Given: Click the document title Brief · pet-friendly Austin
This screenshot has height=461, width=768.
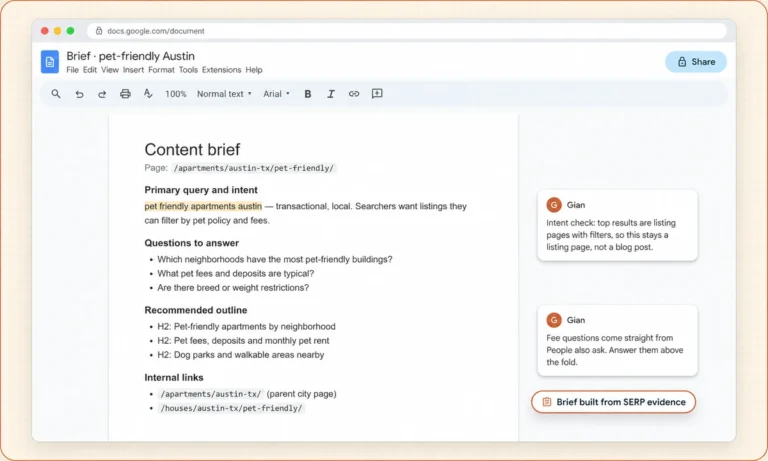Looking at the screenshot, I should click(130, 56).
